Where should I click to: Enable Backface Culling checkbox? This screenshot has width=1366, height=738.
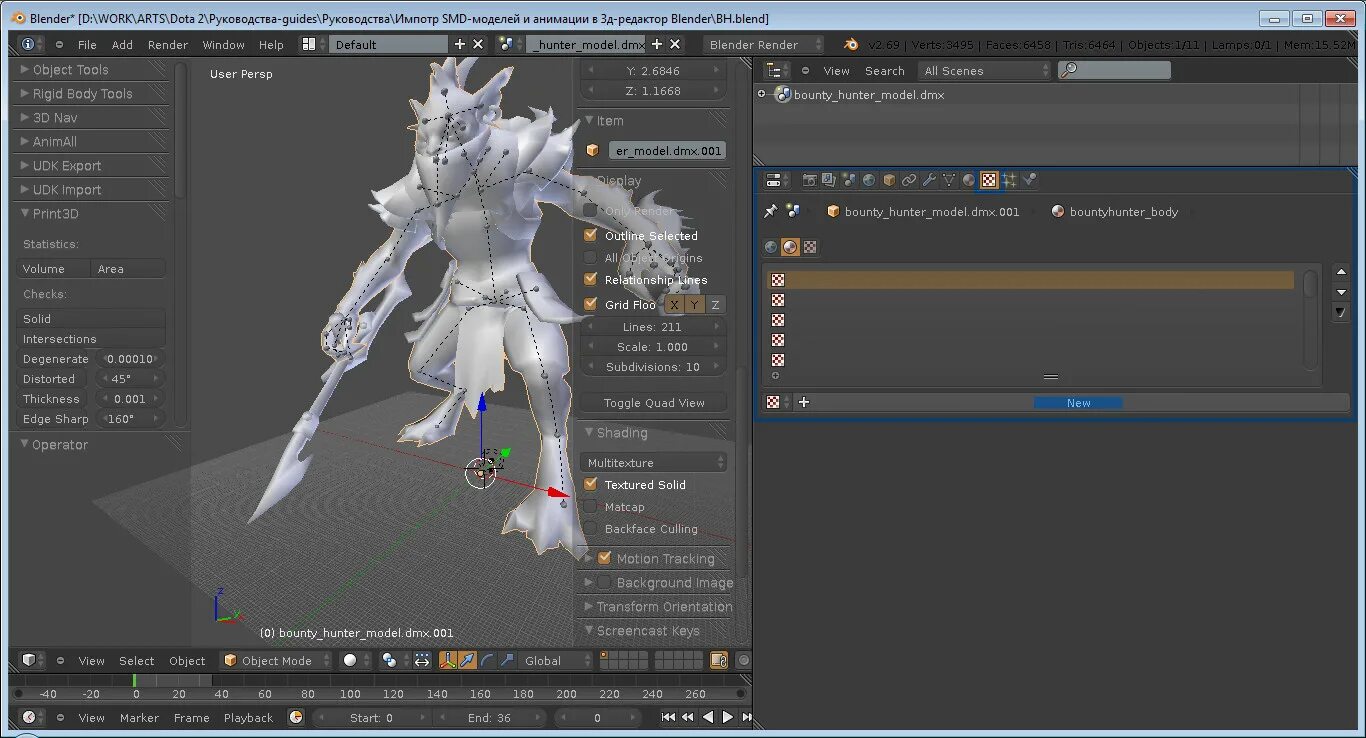click(x=590, y=529)
